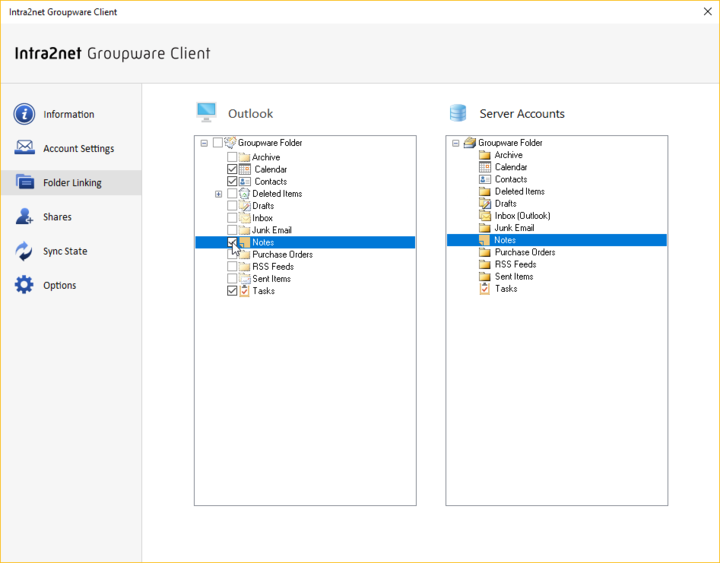Click the Account Settings envelope icon
Image resolution: width=720 pixels, height=563 pixels.
coord(24,147)
